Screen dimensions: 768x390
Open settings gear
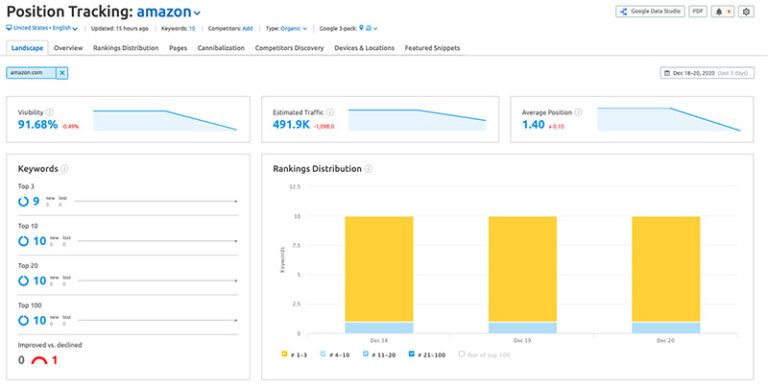[746, 12]
